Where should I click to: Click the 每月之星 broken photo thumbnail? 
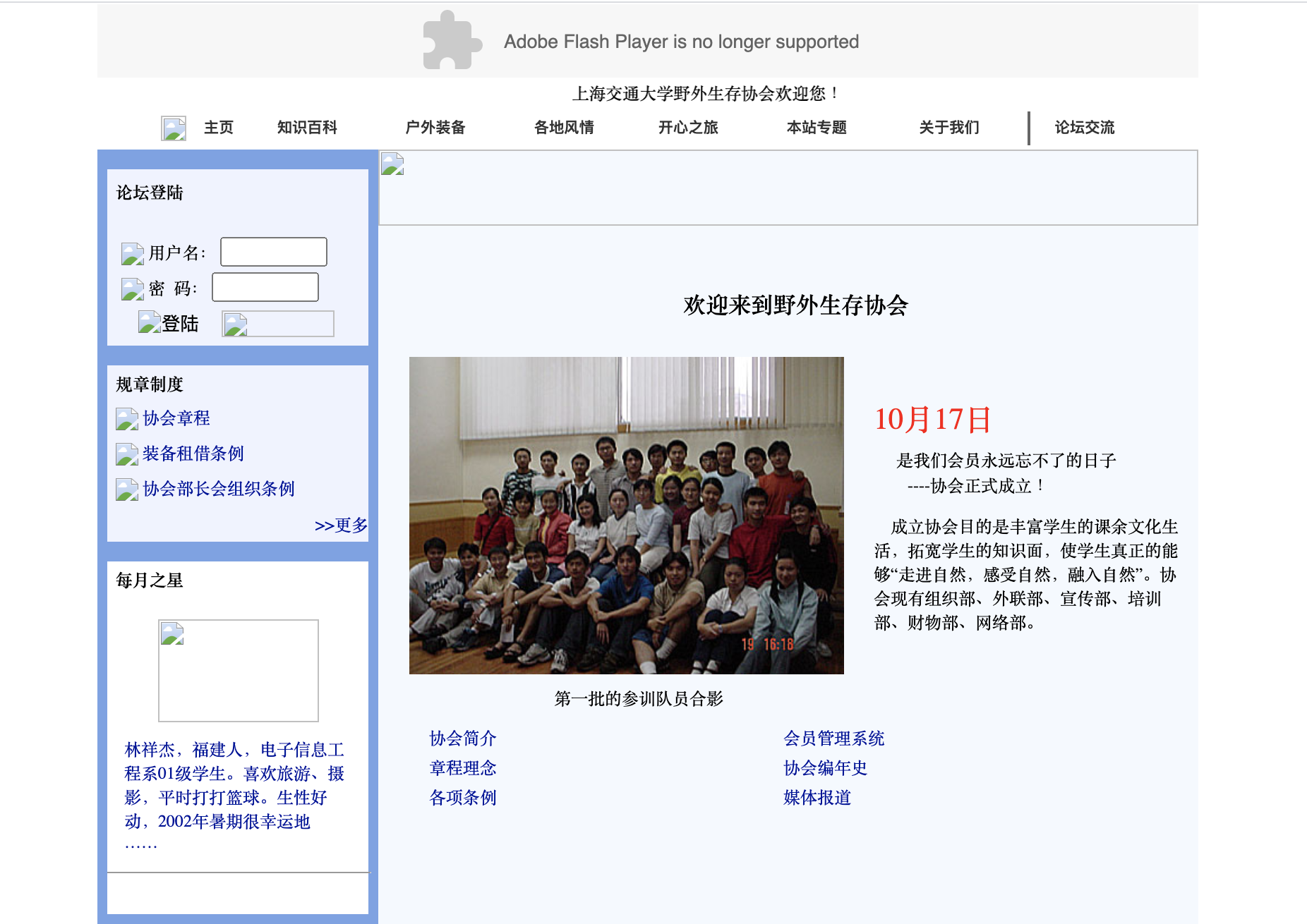click(x=239, y=671)
